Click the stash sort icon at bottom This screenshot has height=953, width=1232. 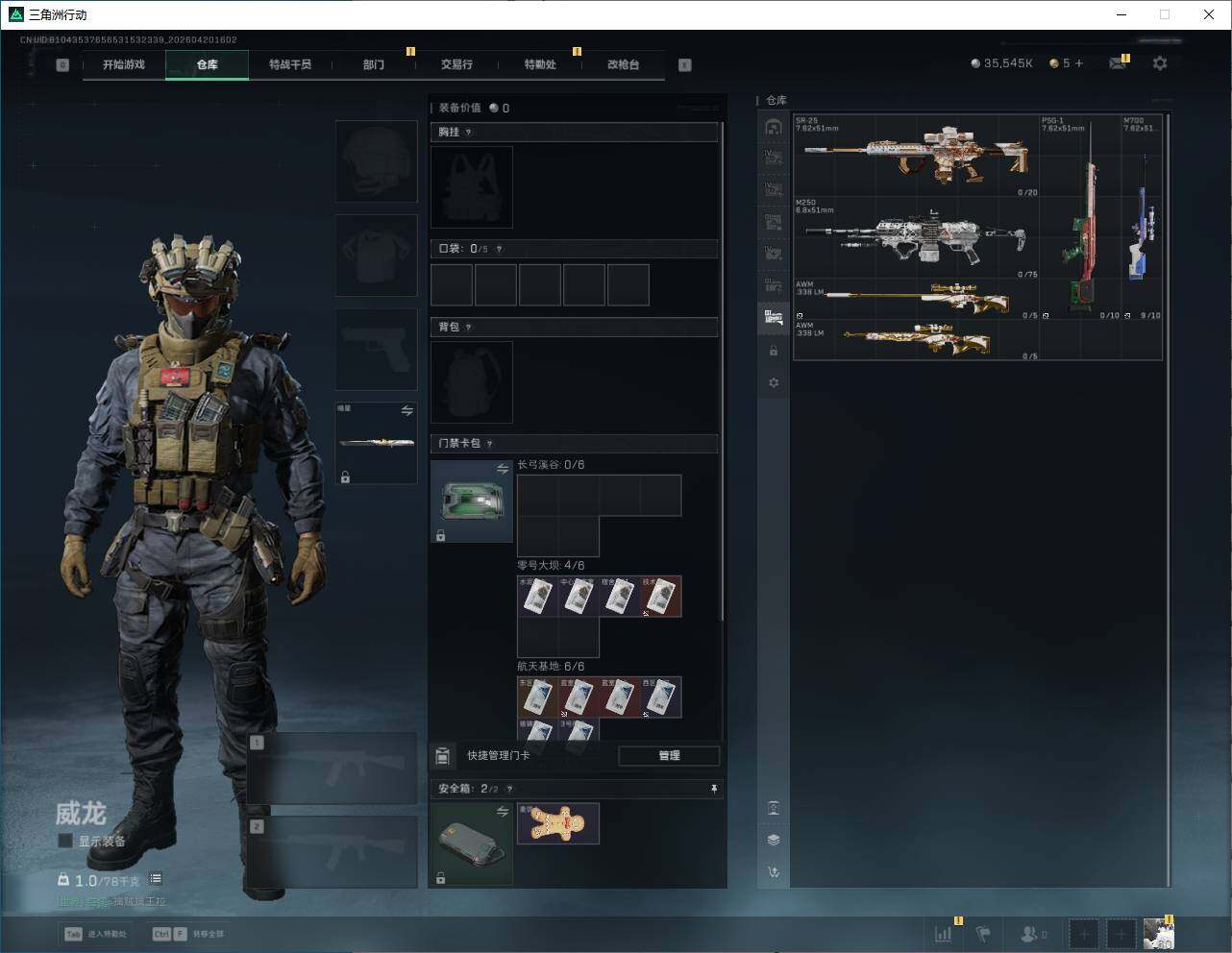pos(774,872)
